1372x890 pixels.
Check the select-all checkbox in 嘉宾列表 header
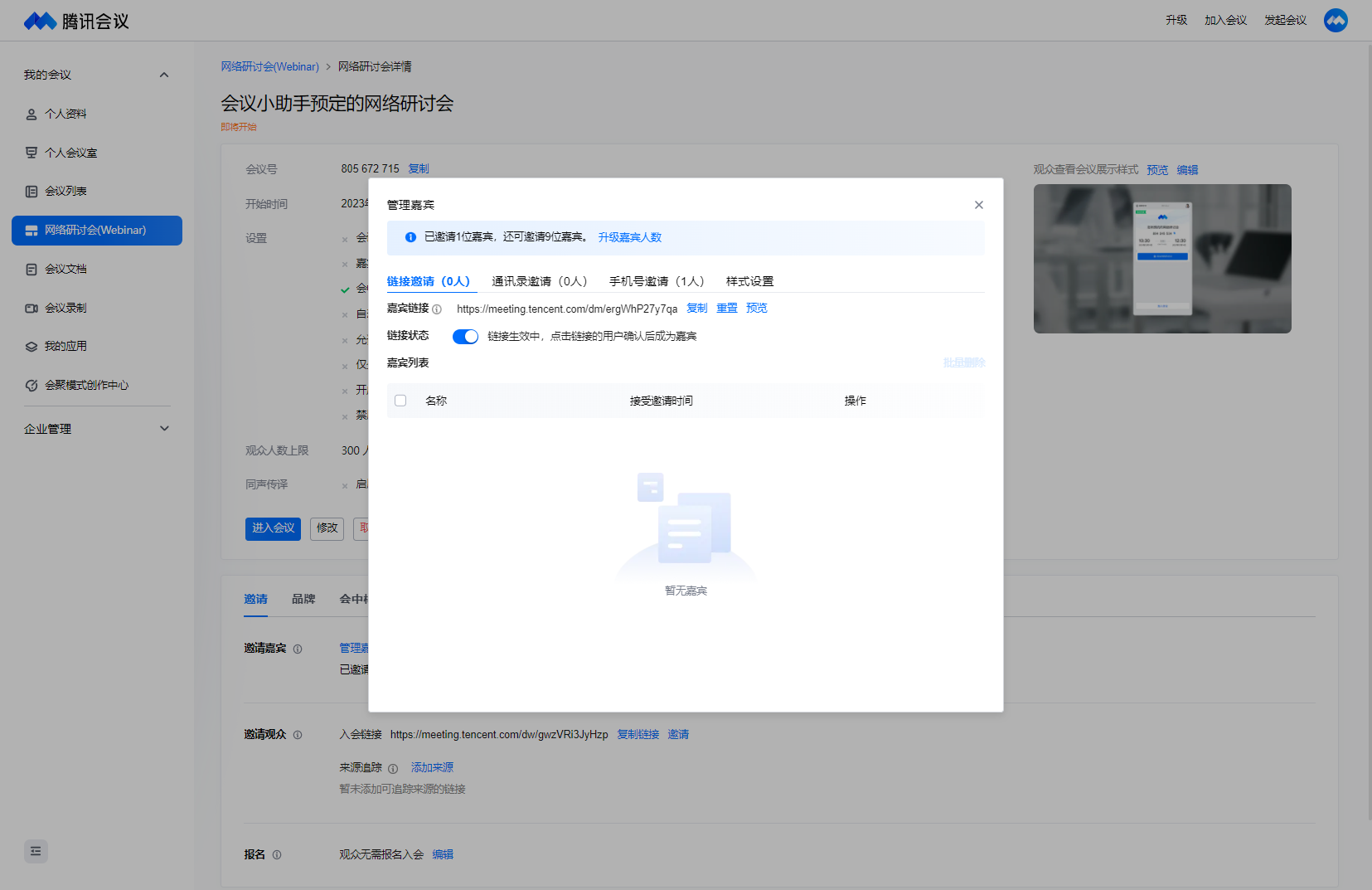point(400,401)
